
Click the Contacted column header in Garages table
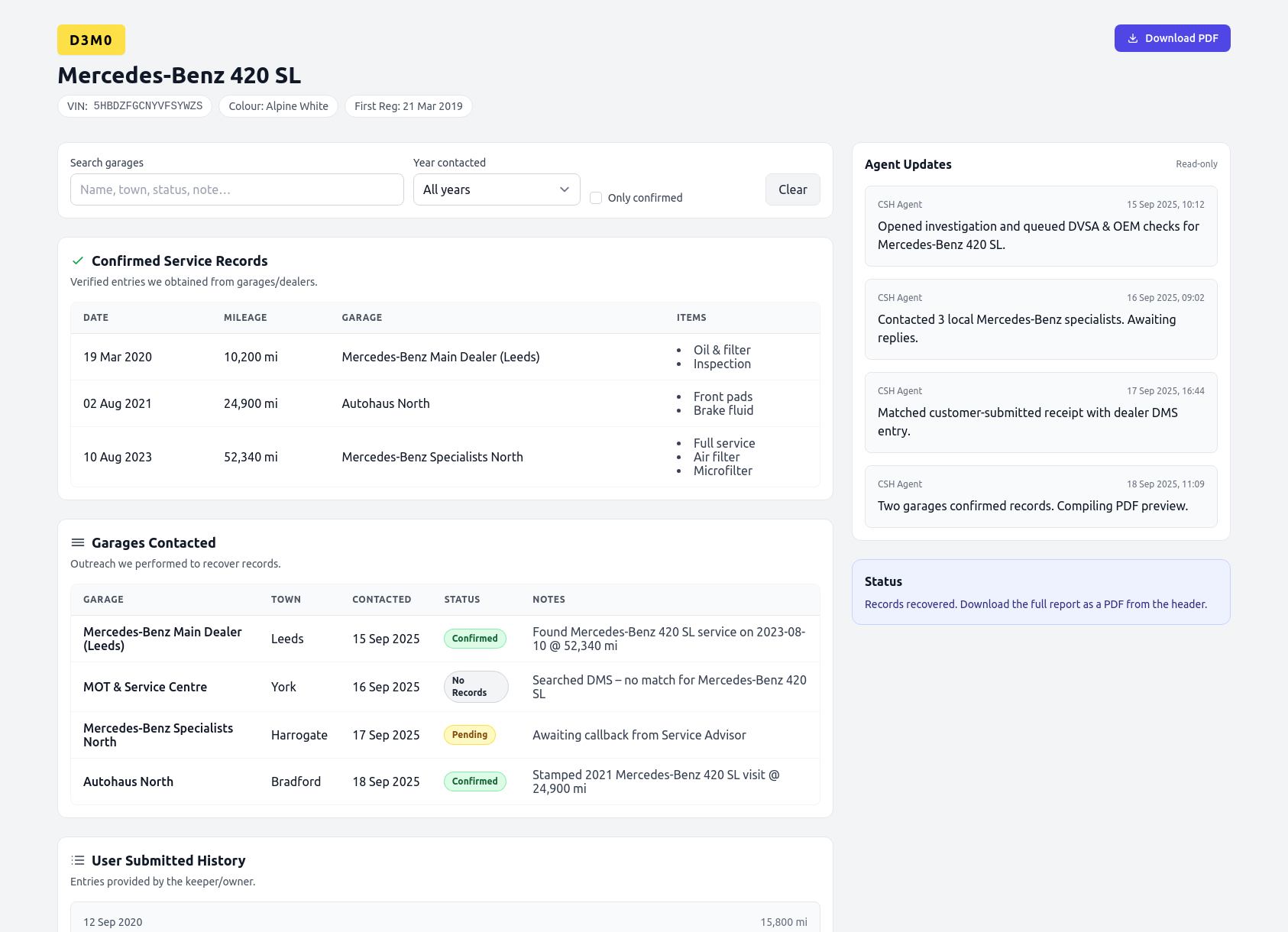[381, 600]
